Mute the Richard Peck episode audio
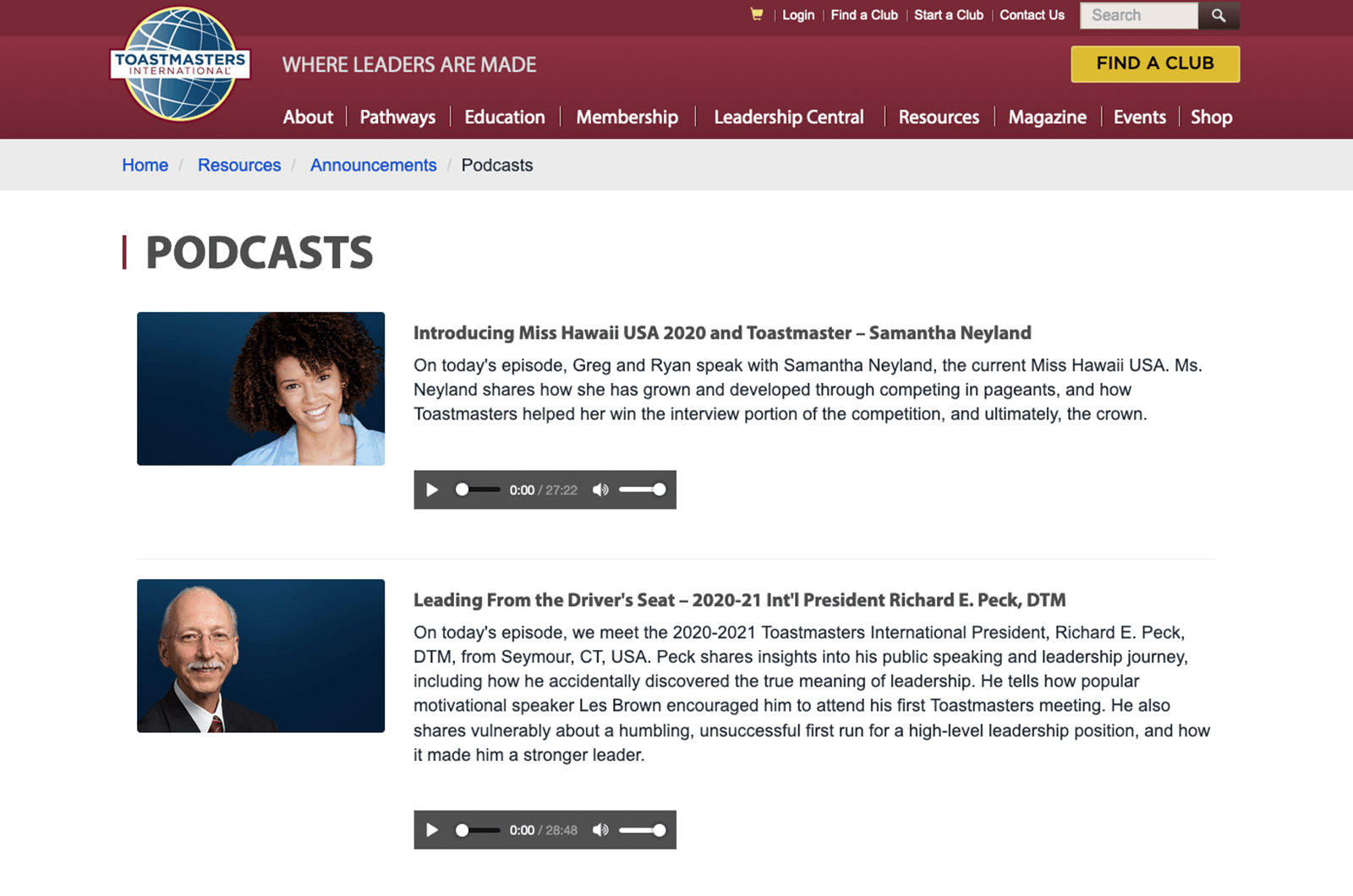This screenshot has height=896, width=1353. [600, 830]
